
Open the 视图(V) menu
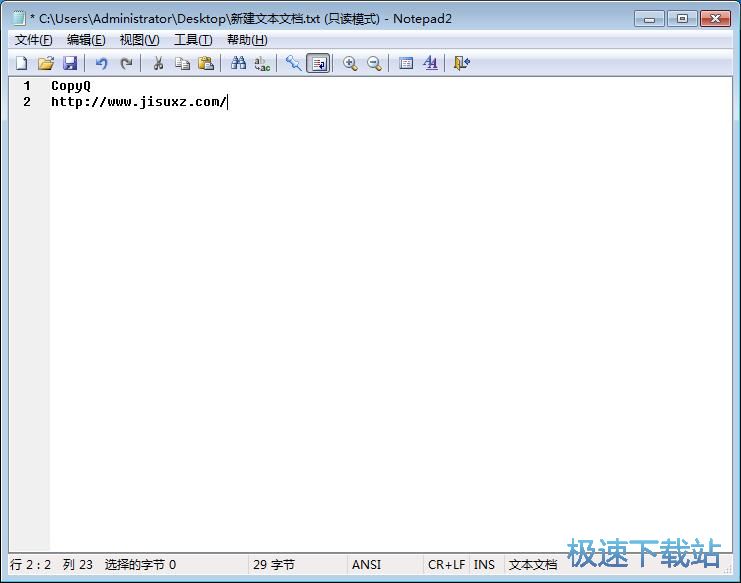[x=139, y=40]
